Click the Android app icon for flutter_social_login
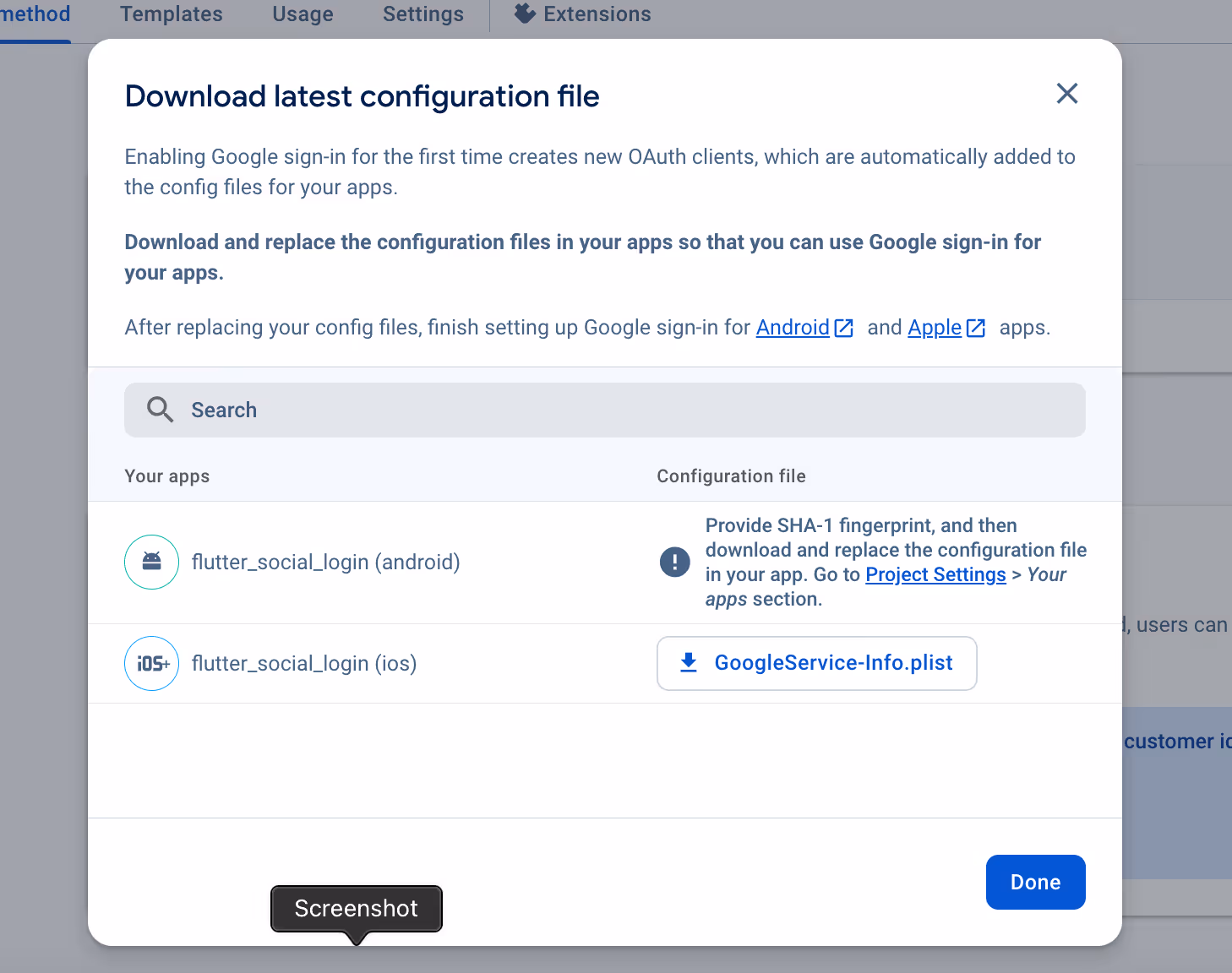This screenshot has height=973, width=1232. tap(152, 562)
